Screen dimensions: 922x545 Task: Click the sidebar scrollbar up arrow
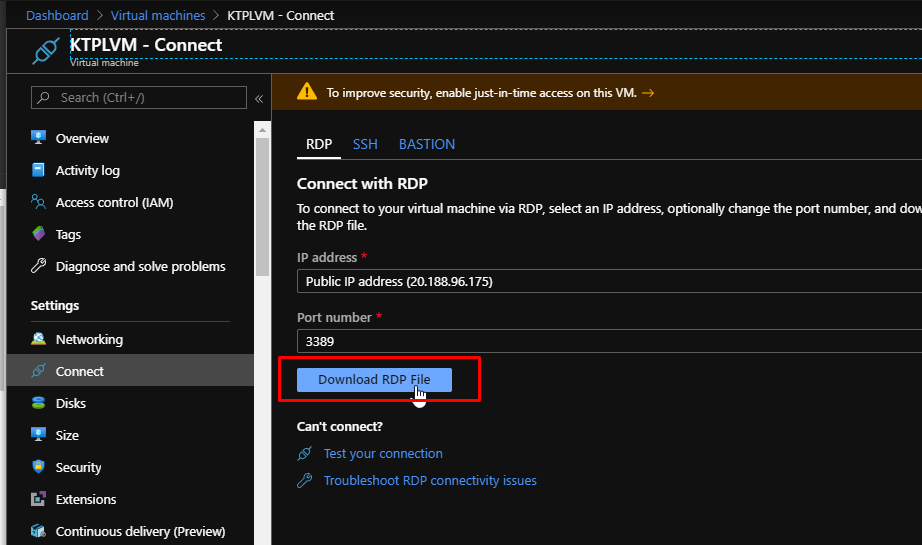(262, 129)
